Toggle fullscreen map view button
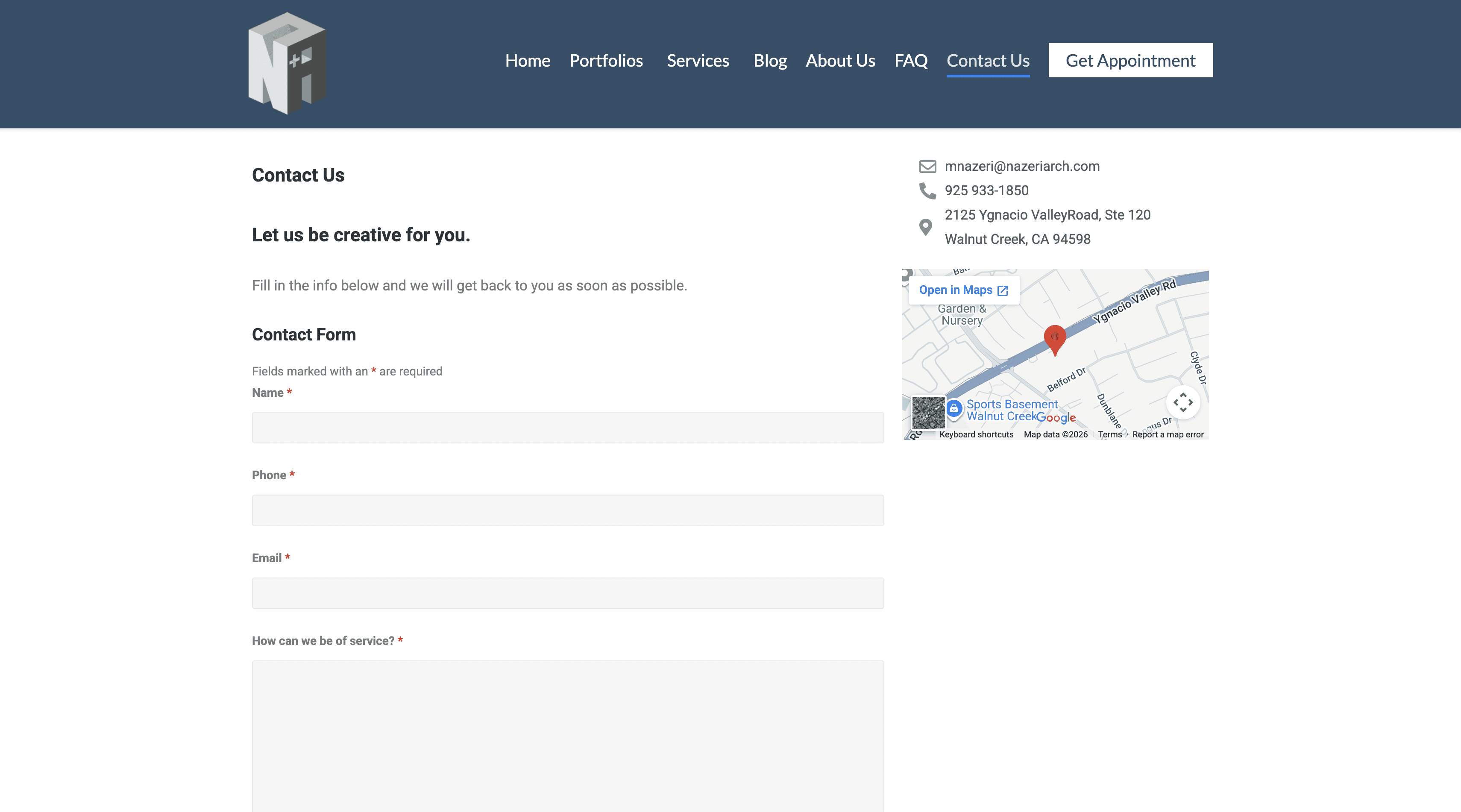1461x812 pixels. 1182,403
